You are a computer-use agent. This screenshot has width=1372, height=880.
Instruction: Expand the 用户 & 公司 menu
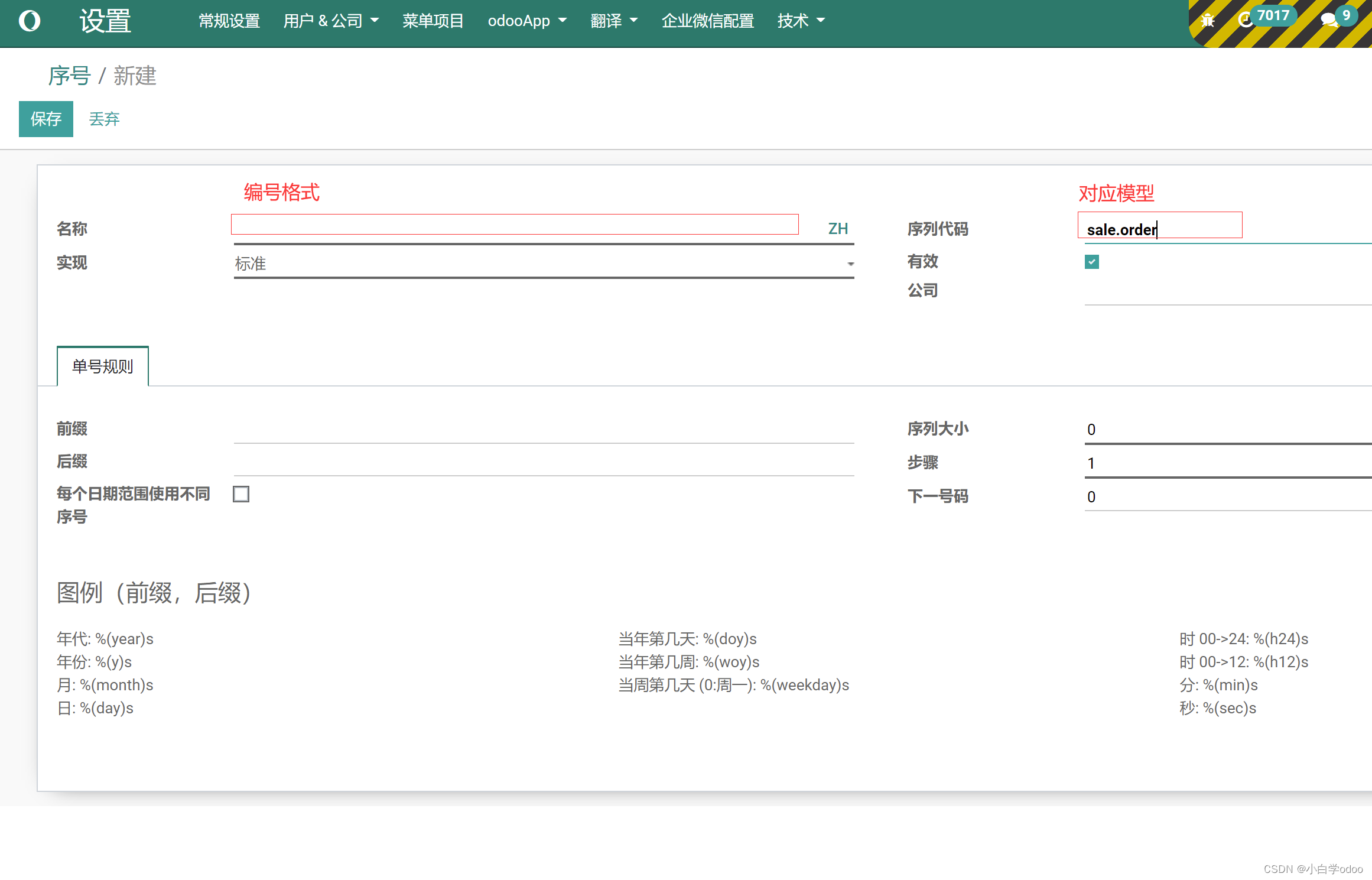330,21
